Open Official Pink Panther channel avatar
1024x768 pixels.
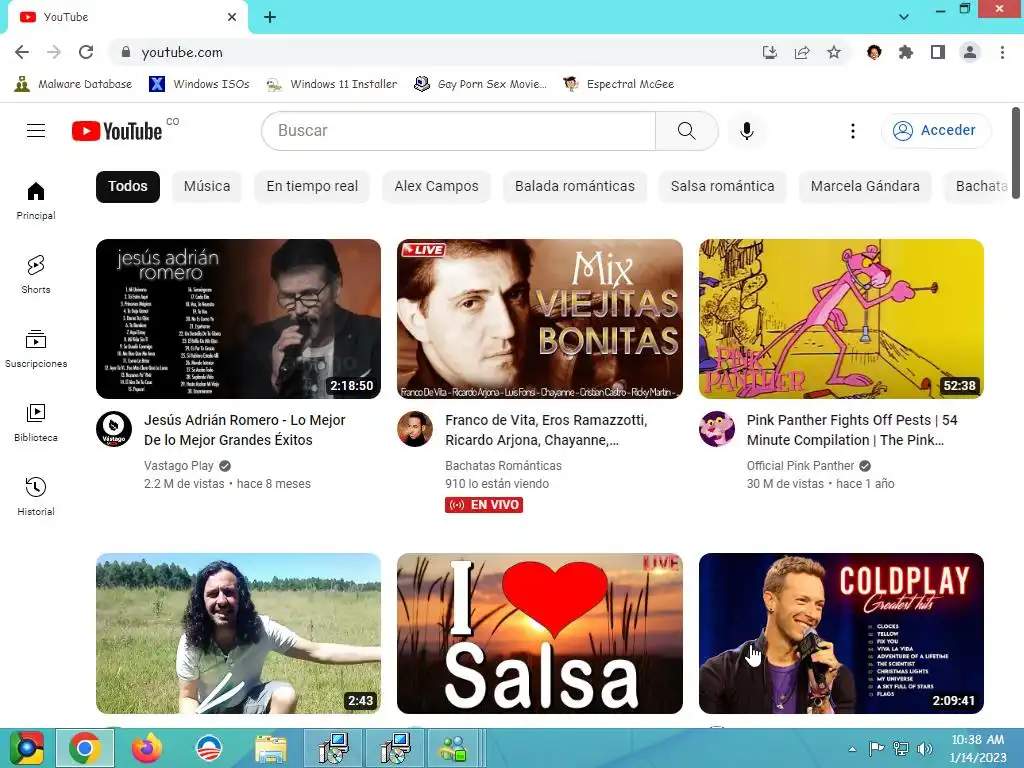click(716, 429)
